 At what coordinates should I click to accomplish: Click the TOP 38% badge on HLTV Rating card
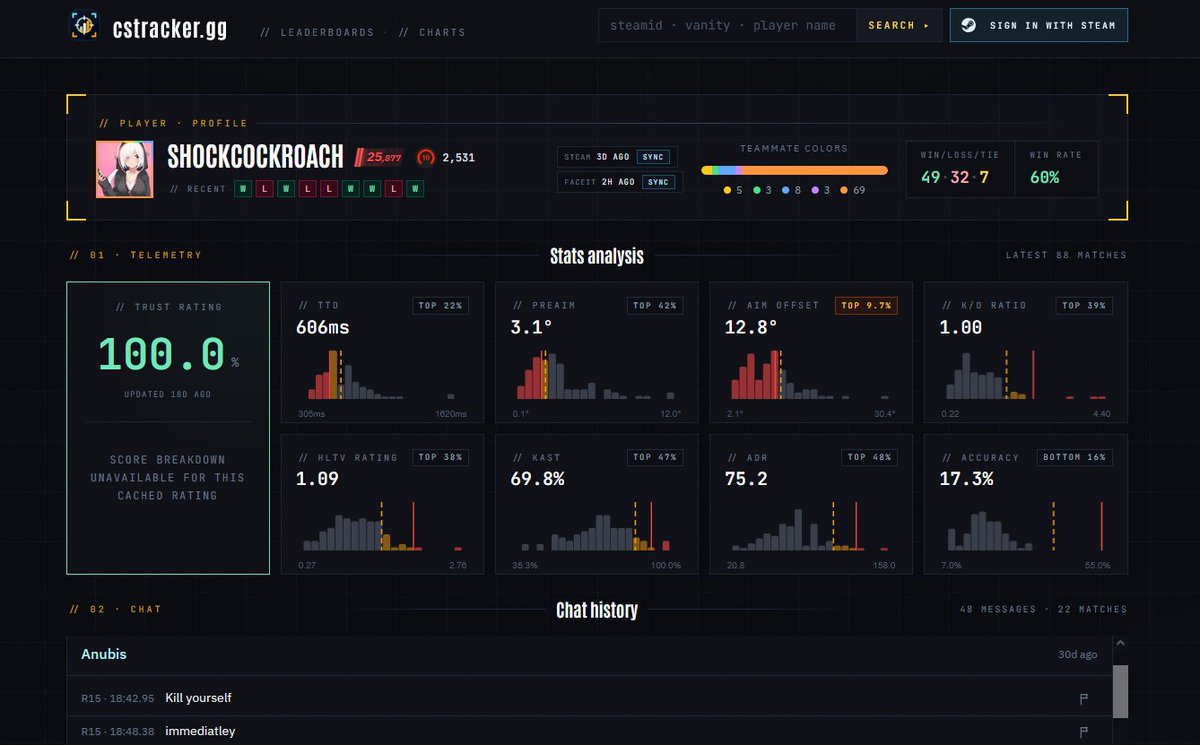click(x=441, y=457)
